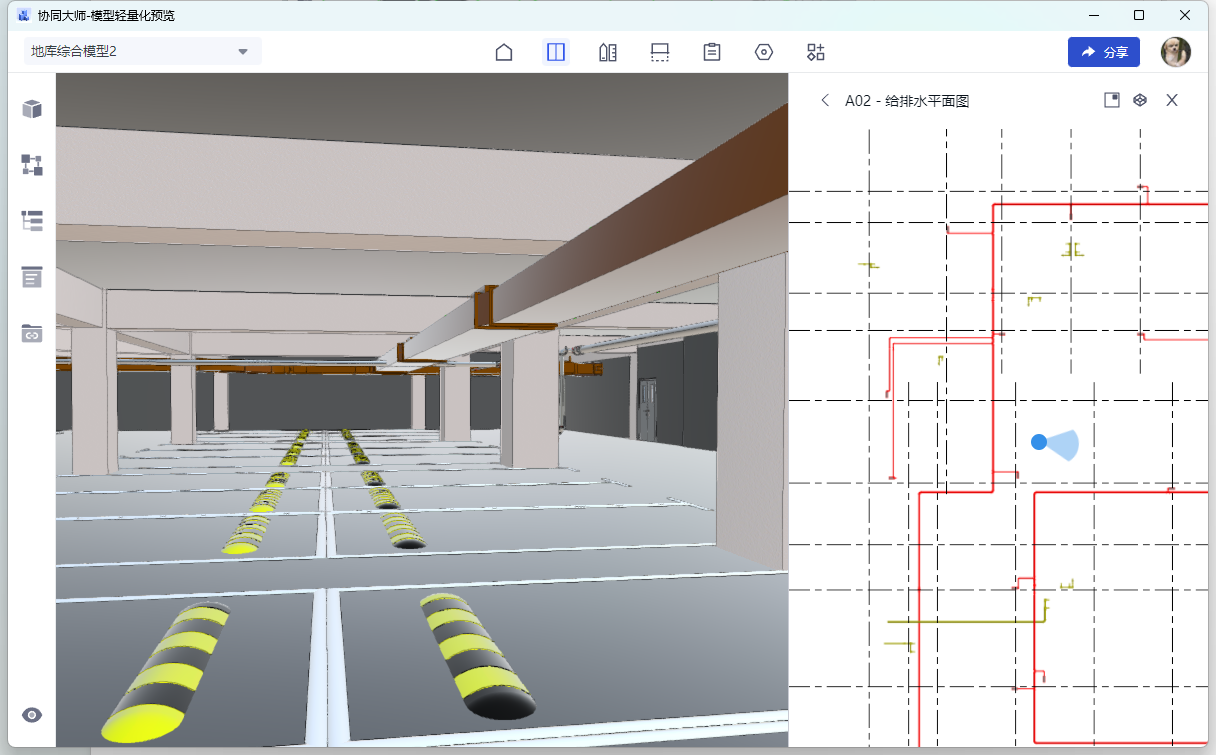Open the properties sheet sidebar icon

[32, 277]
